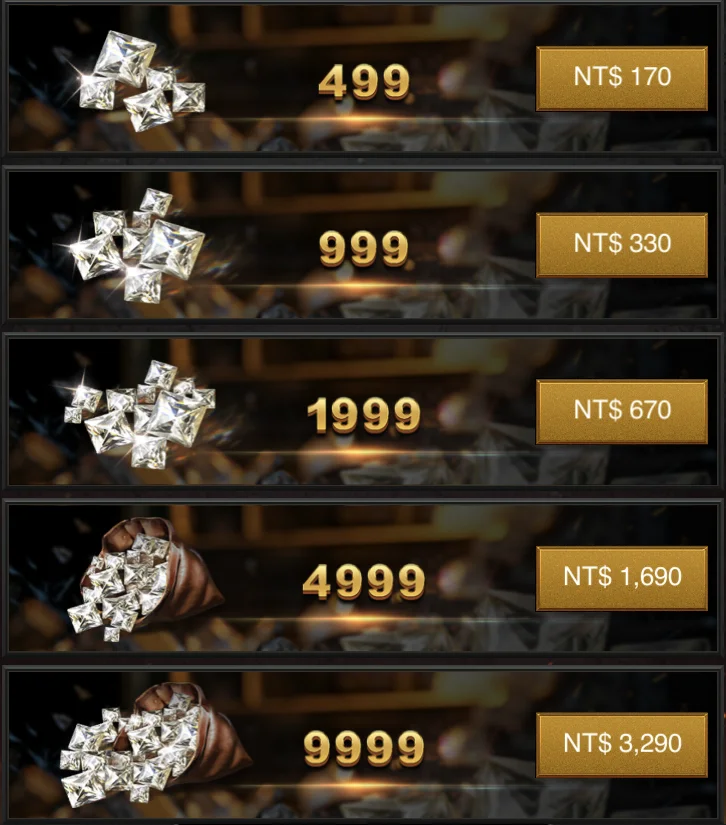This screenshot has height=825, width=726.
Task: Click the 1999 diamond quantity number
Action: click(x=364, y=415)
